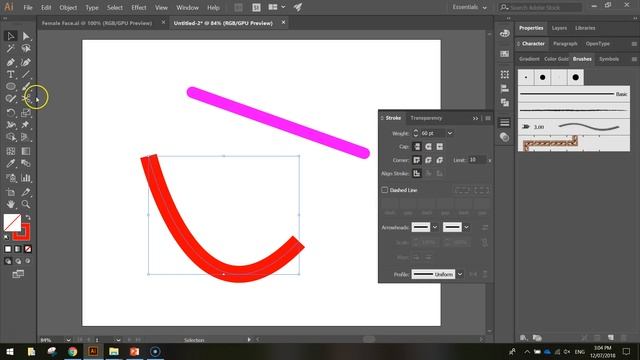Select the Width/Warp tool
640x360 pixels.
pos(11,125)
